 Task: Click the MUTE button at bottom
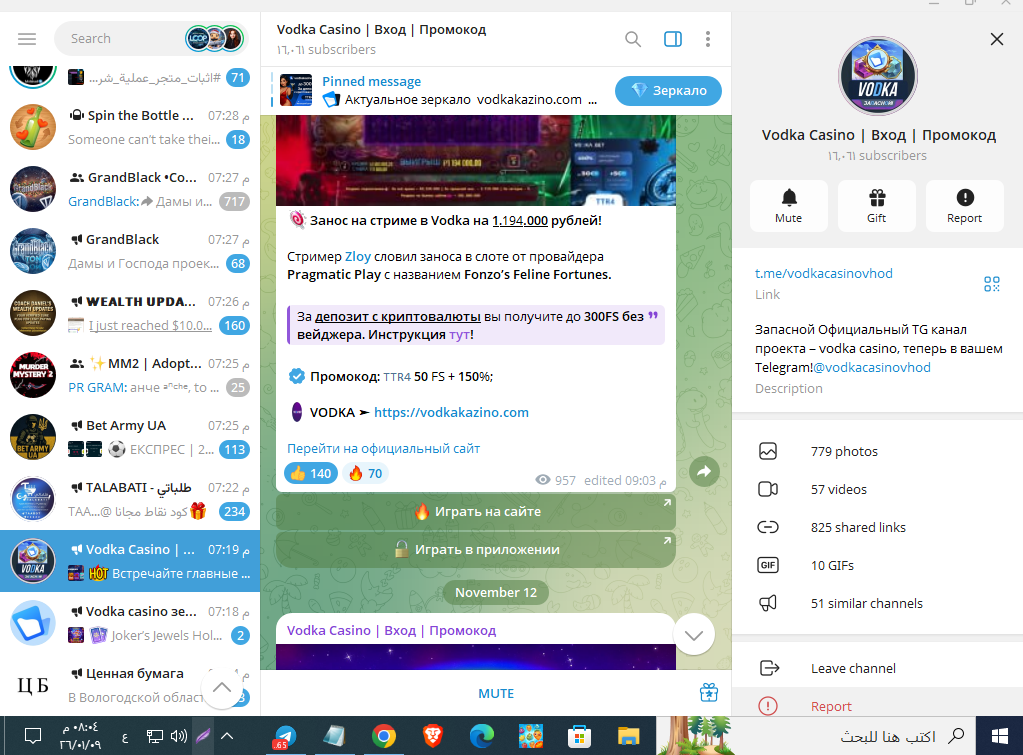coord(496,693)
